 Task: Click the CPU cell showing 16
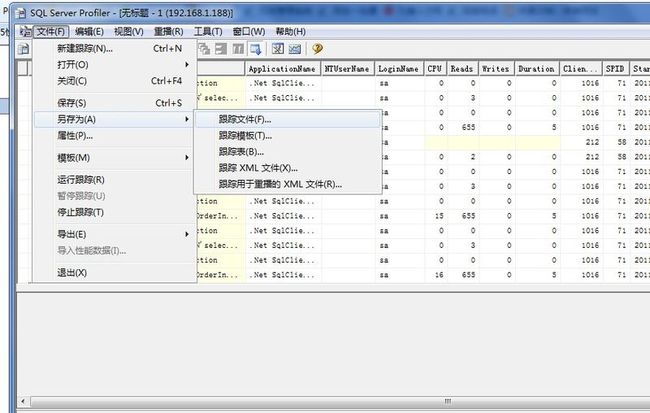point(435,275)
